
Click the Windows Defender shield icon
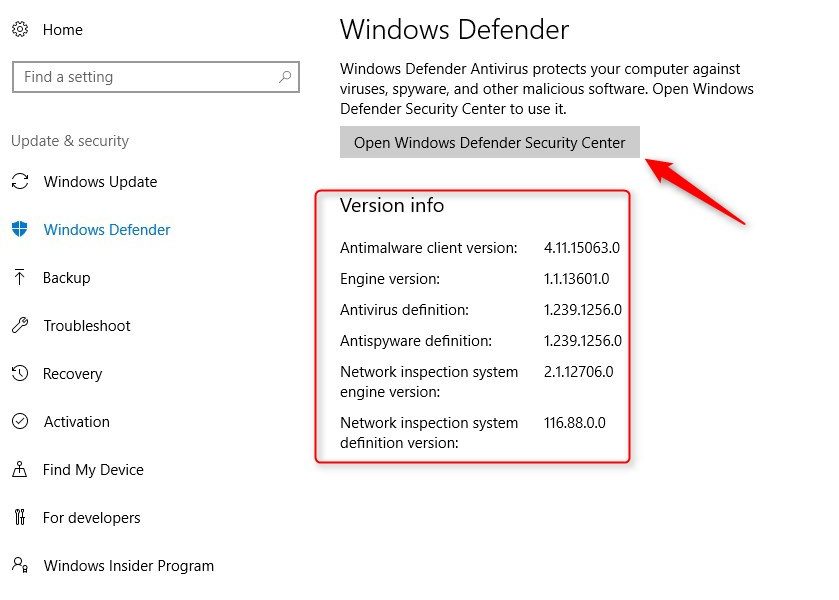19,230
